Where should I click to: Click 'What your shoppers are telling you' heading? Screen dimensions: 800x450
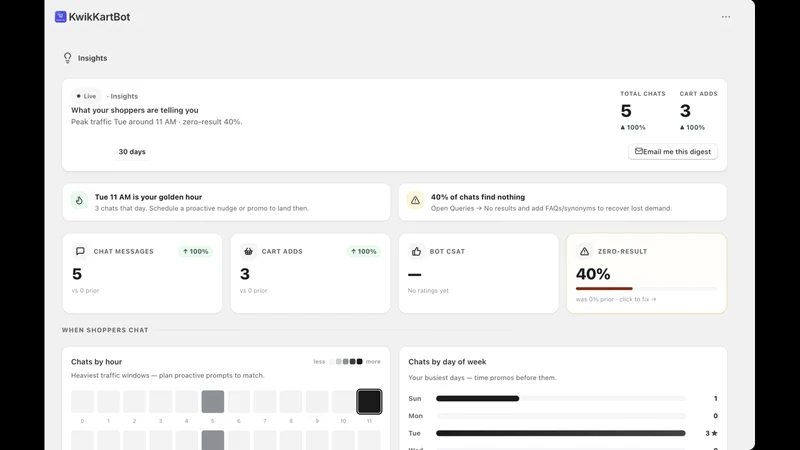[135, 110]
